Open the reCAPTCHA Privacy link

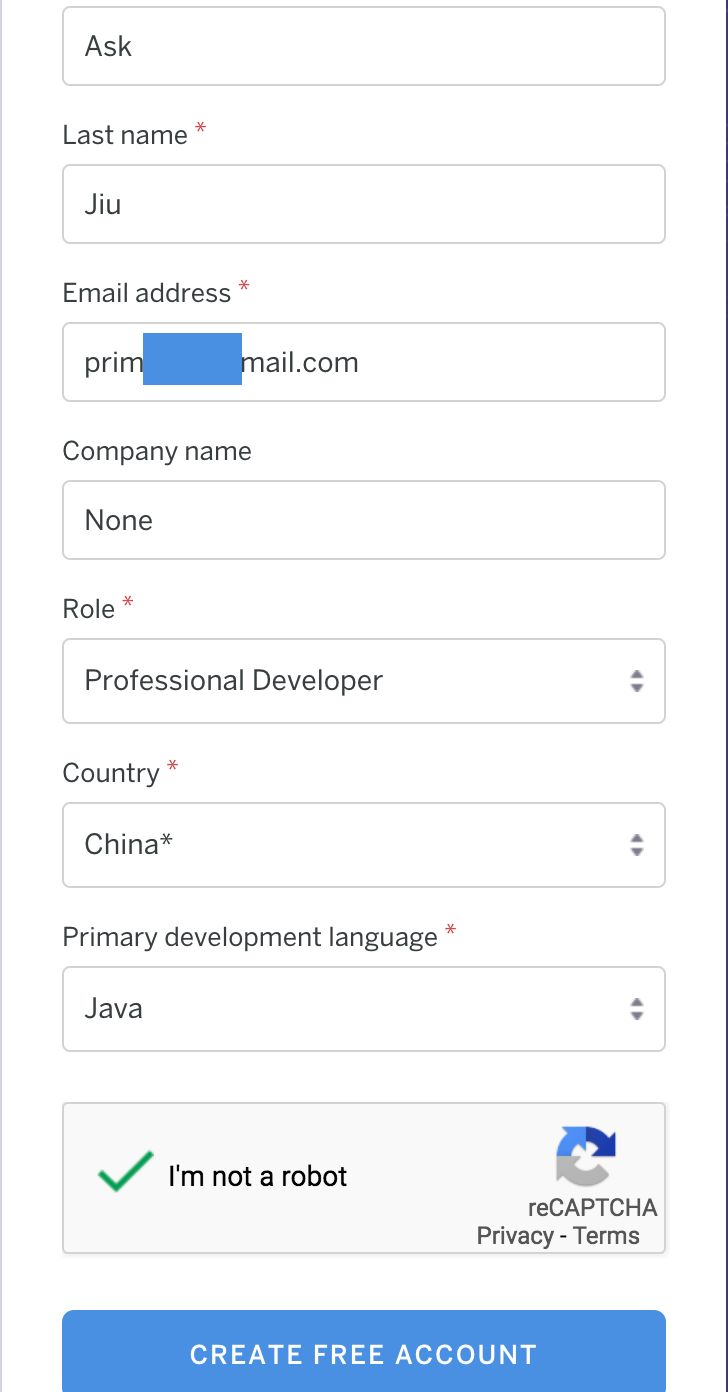[x=514, y=1236]
